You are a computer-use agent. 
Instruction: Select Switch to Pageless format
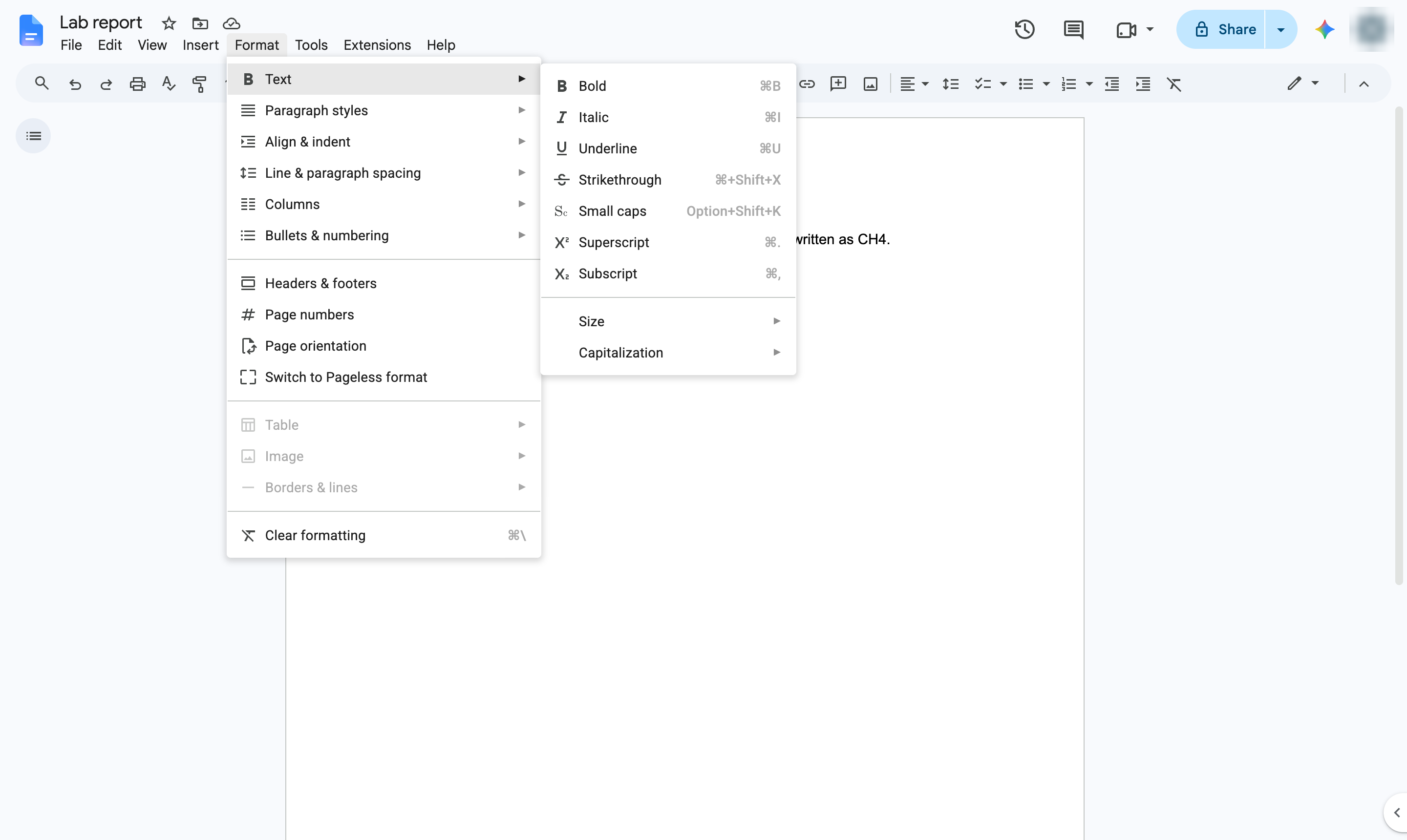point(384,378)
